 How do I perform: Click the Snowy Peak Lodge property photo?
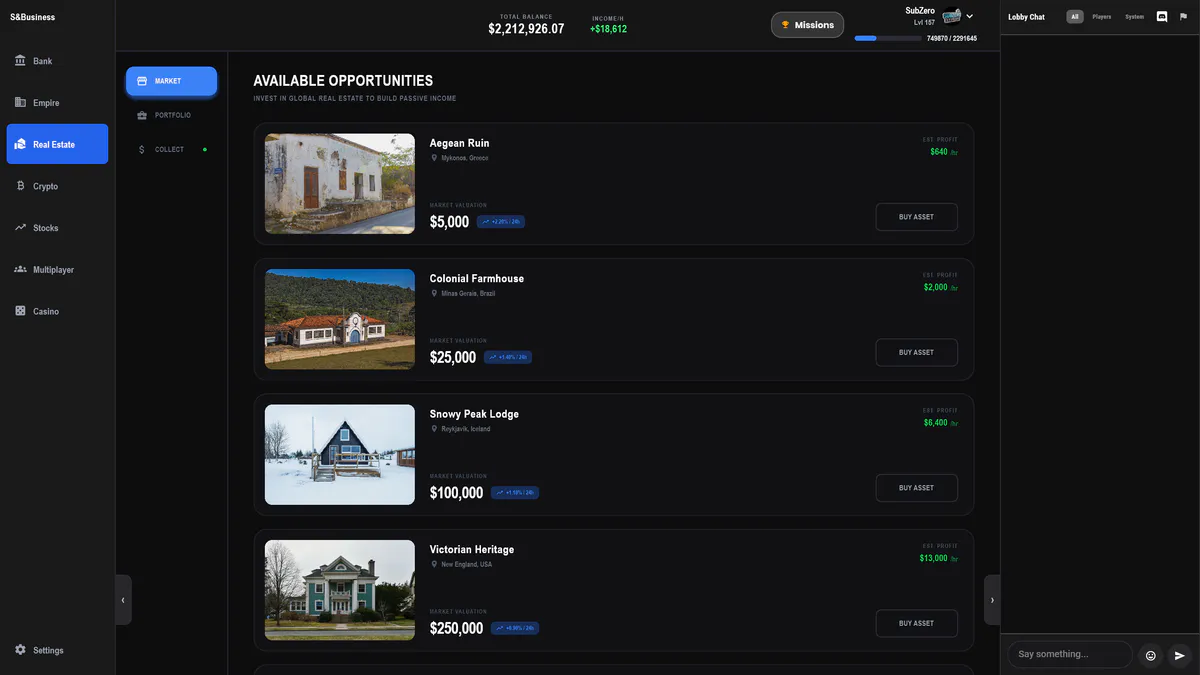tap(340, 455)
